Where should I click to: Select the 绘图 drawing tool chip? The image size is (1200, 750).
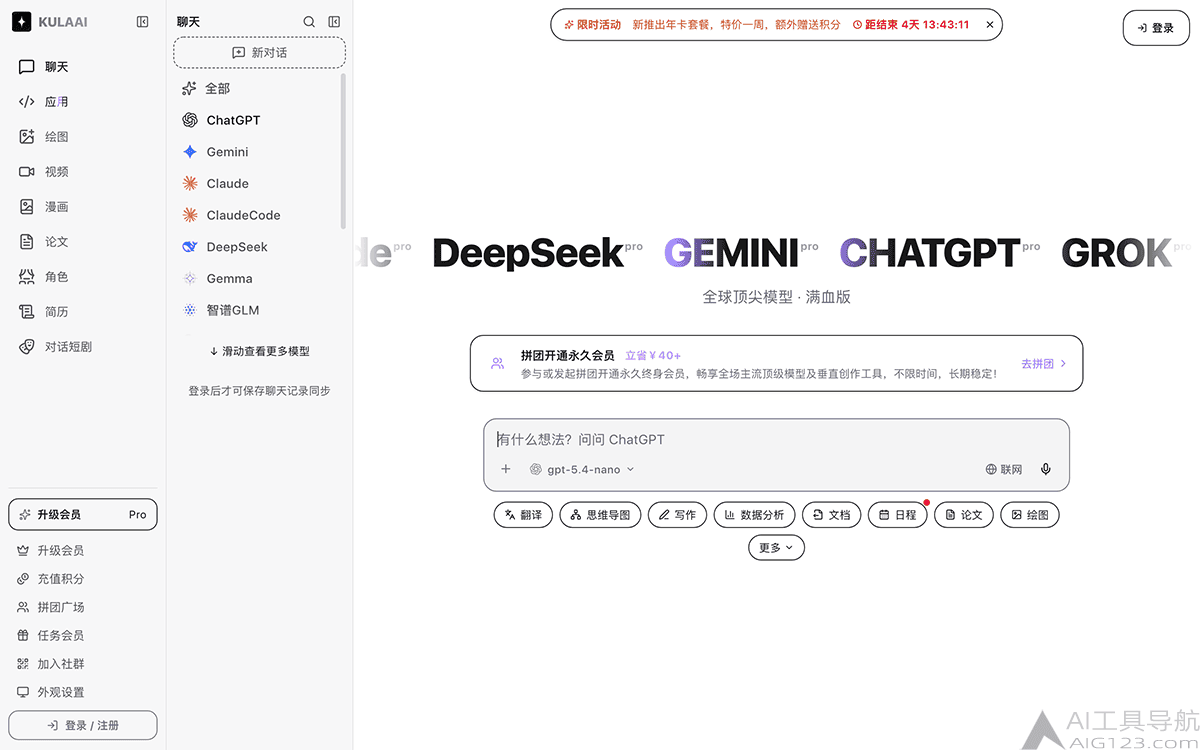(x=1030, y=515)
